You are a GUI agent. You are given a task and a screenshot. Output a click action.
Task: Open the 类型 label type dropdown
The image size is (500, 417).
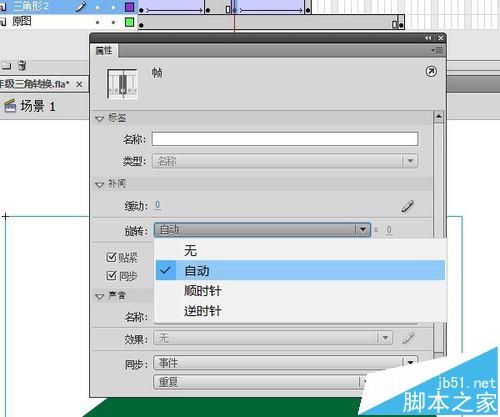(285, 161)
